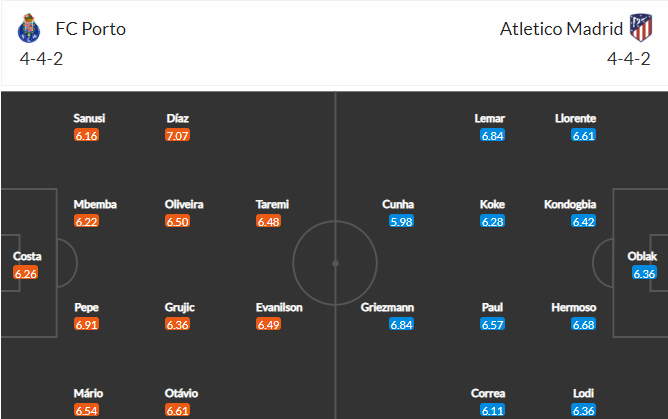Click player Kondogbia's name

570,204
